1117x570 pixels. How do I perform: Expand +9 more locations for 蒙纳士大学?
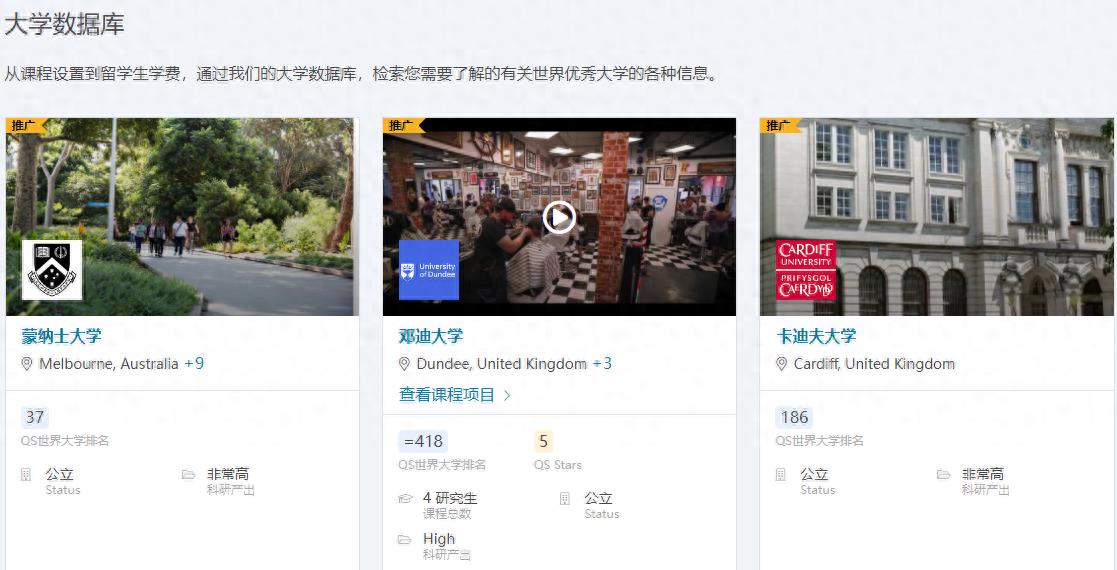194,364
